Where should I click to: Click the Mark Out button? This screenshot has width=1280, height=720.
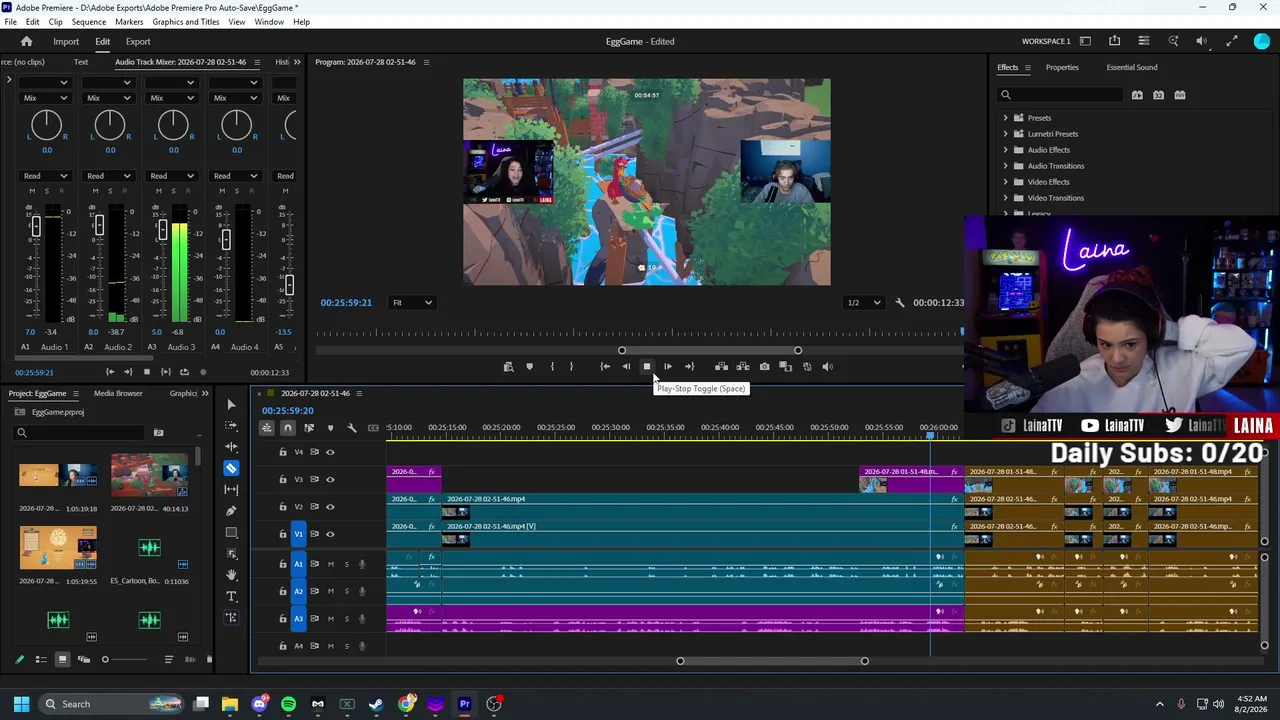pos(571,367)
